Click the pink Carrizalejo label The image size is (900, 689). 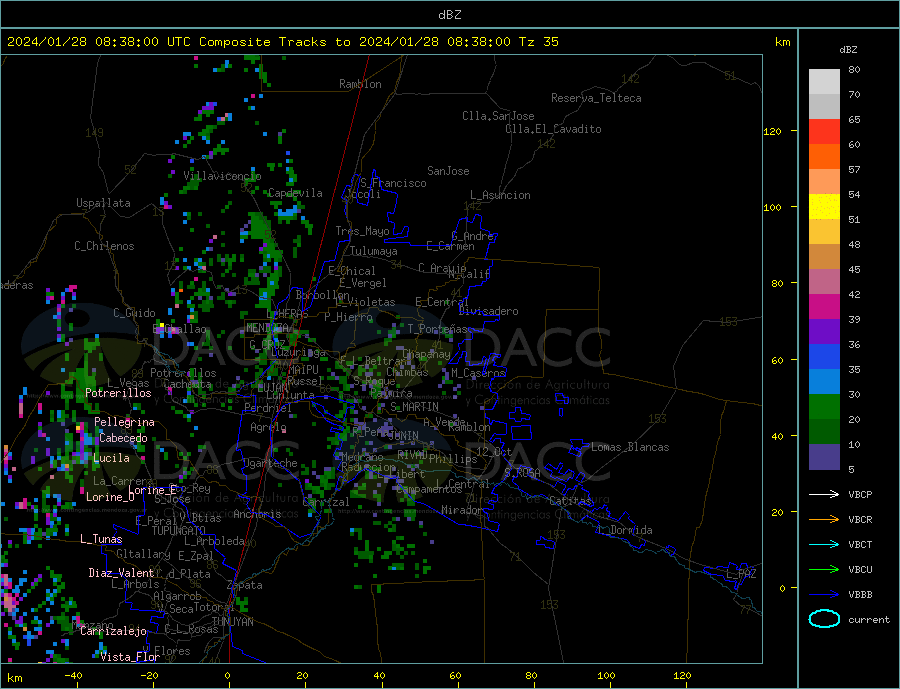coord(114,631)
